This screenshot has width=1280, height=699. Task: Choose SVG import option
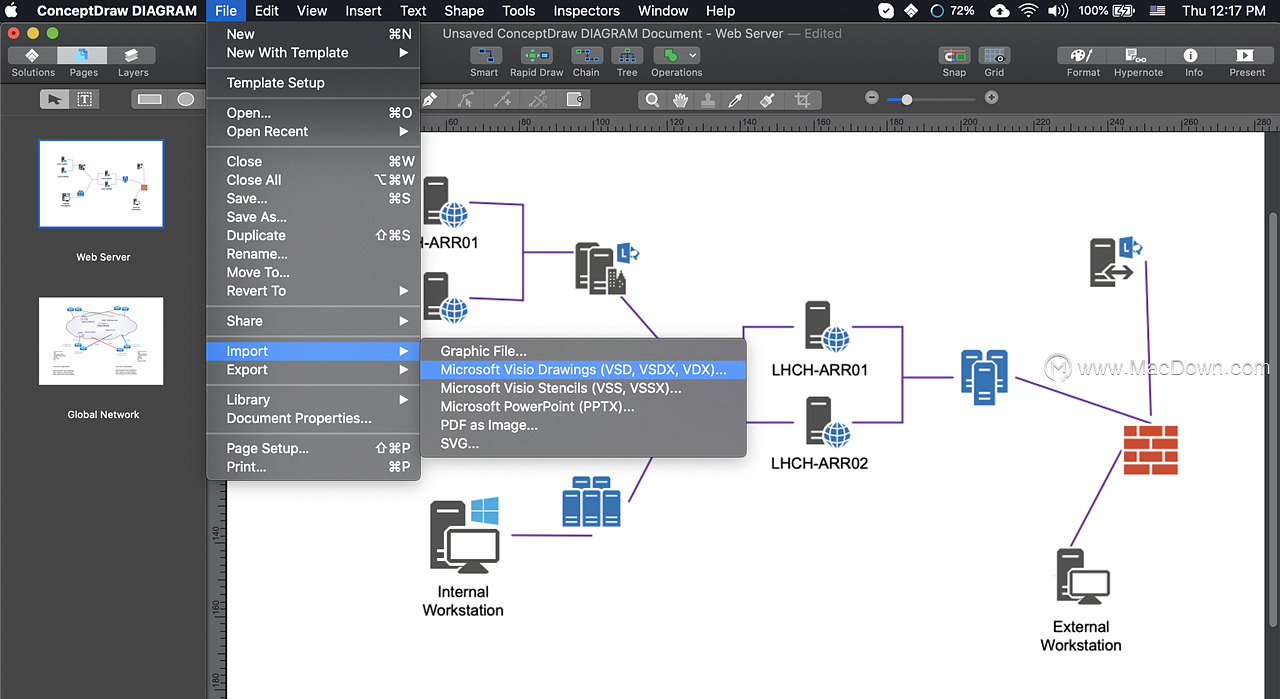click(x=583, y=443)
